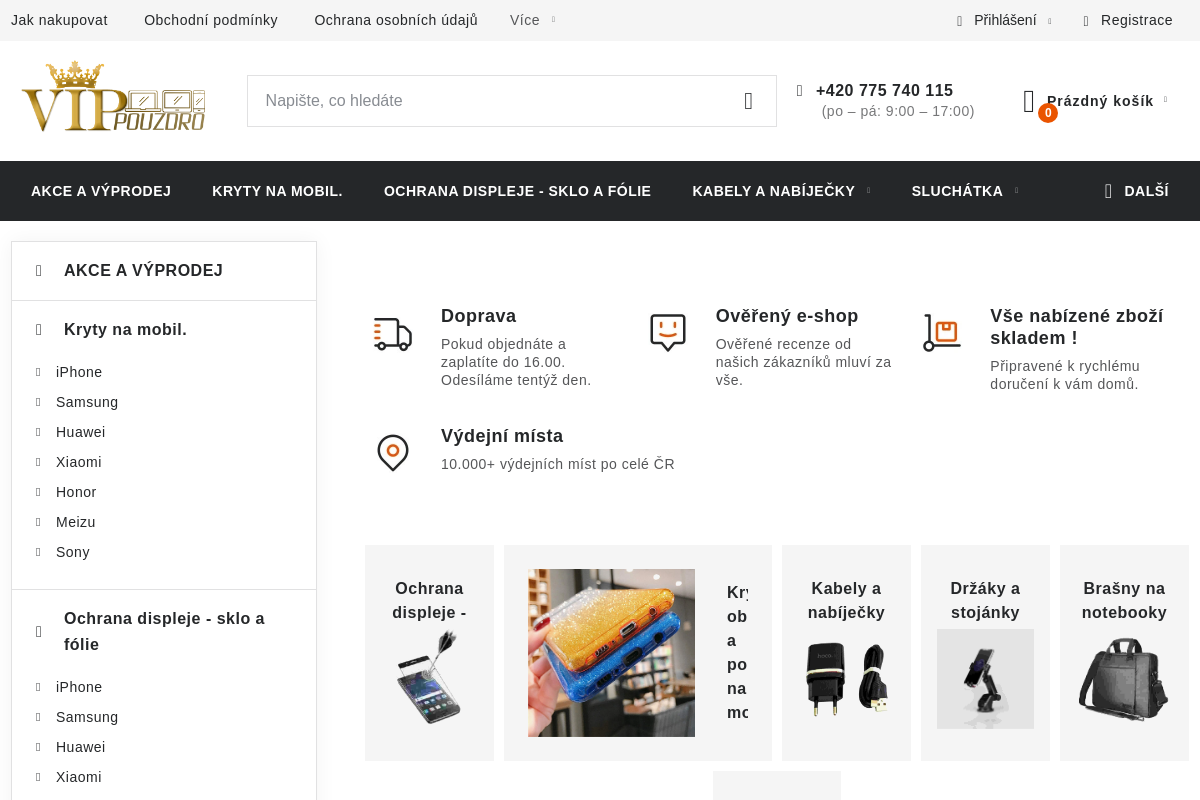Click the stock hand-truck icon

(x=941, y=332)
